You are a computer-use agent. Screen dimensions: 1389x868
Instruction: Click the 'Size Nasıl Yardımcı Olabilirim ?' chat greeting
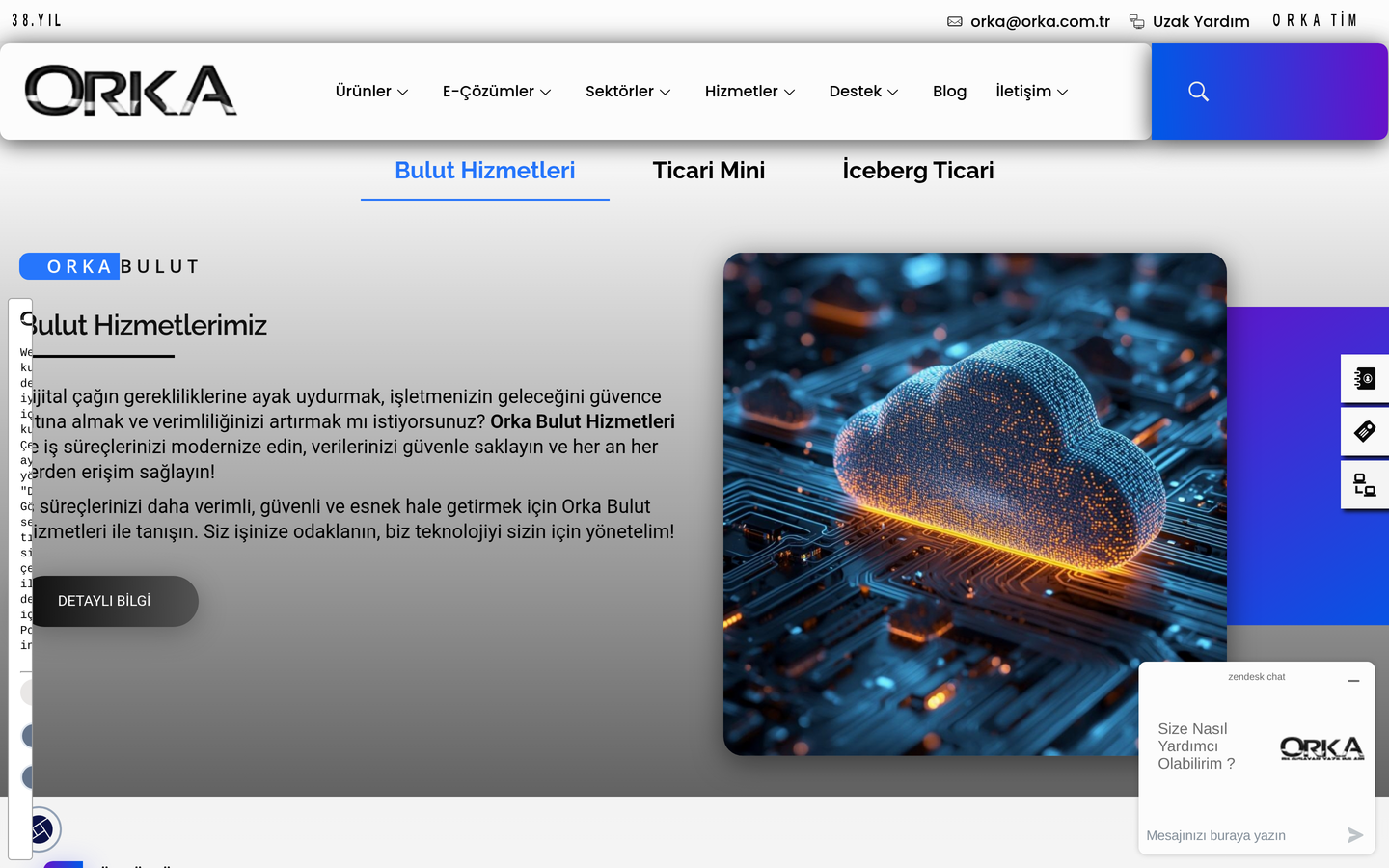pos(1196,746)
